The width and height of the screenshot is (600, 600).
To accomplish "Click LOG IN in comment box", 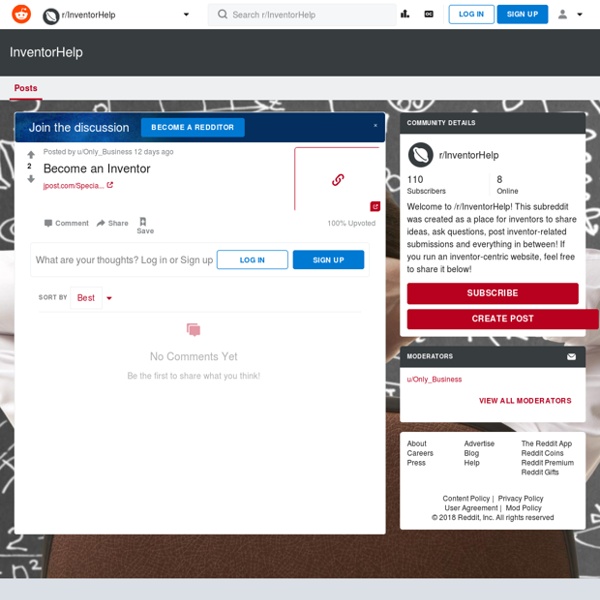I will click(x=252, y=260).
